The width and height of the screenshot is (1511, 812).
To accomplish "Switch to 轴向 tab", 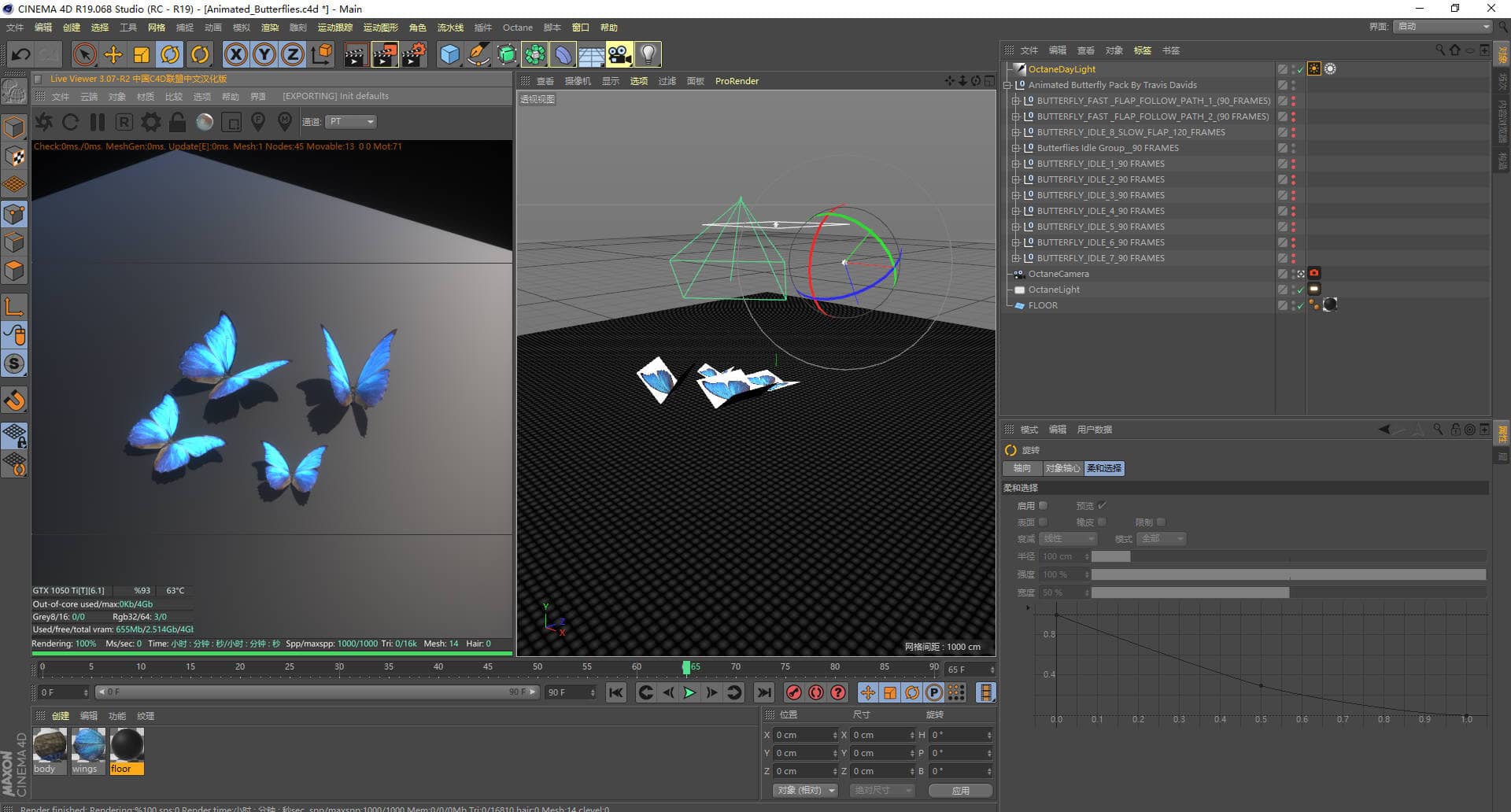I will click(1022, 468).
